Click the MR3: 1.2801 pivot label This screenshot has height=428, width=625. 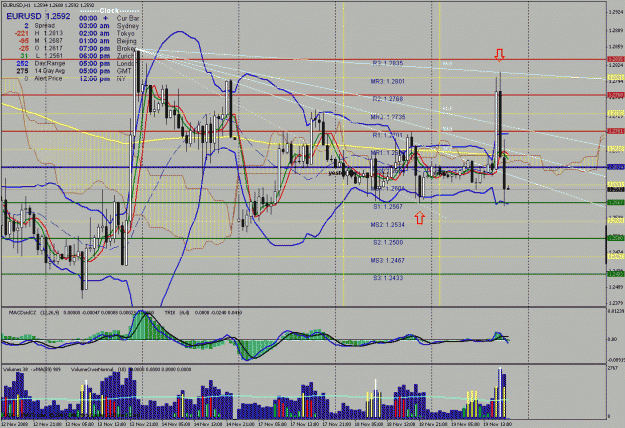pos(387,81)
